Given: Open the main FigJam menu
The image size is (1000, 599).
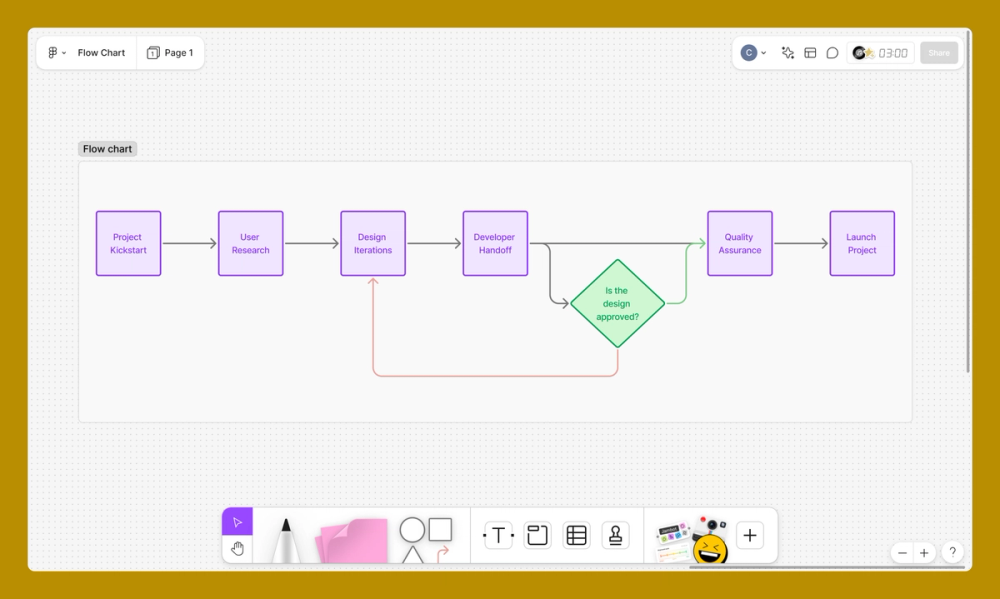Looking at the screenshot, I should (x=52, y=52).
